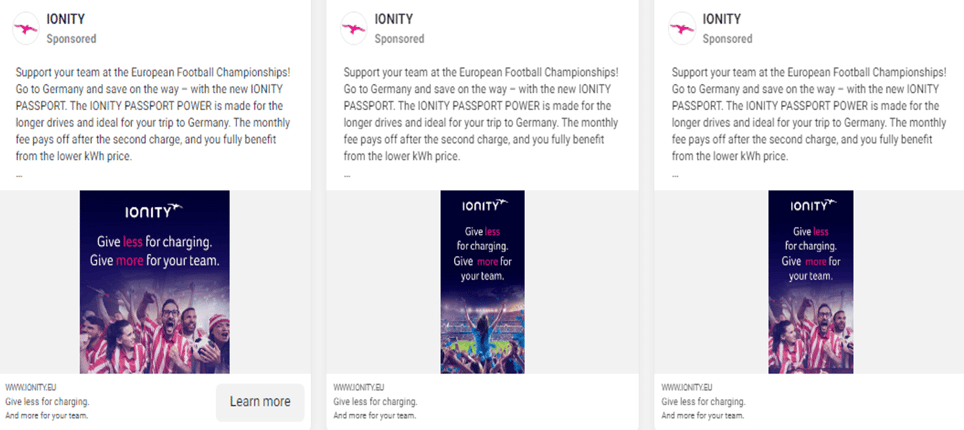Viewport: 964px width, 430px height.
Task: Open the narrow fans image in the right ad
Action: pos(810,282)
